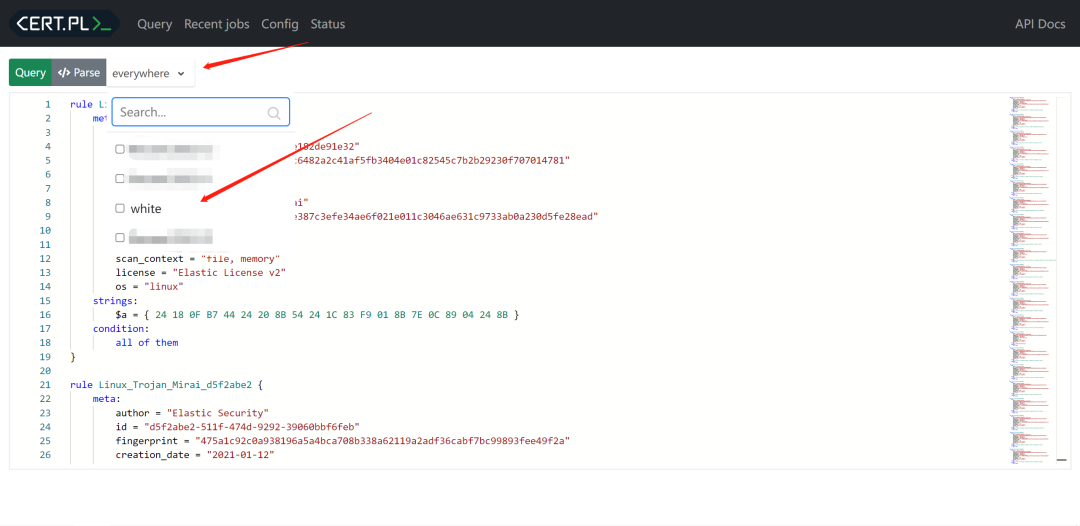The width and height of the screenshot is (1080, 526).
Task: Open the API Docs link
Action: coord(1040,24)
